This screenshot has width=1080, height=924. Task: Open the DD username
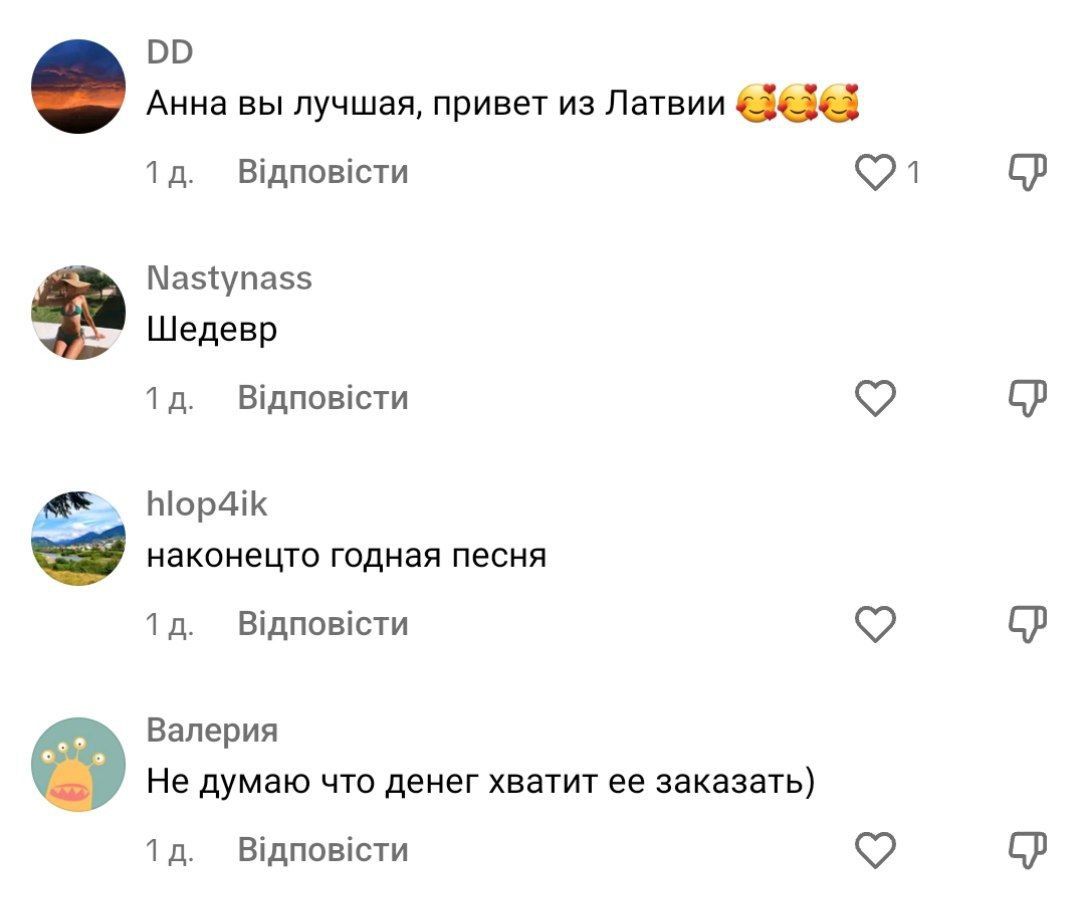pyautogui.click(x=169, y=52)
